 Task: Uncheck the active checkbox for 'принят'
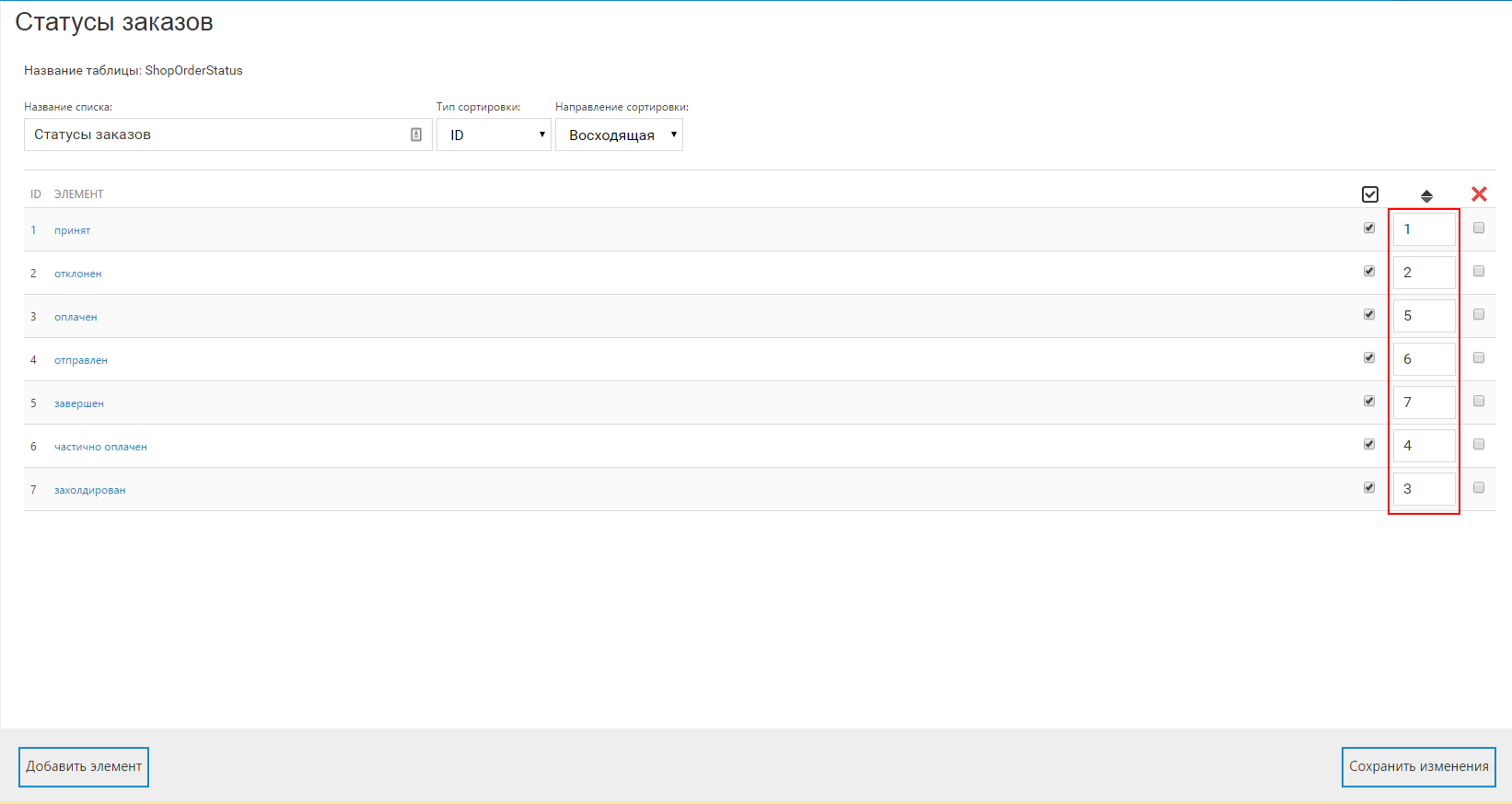pyautogui.click(x=1369, y=228)
